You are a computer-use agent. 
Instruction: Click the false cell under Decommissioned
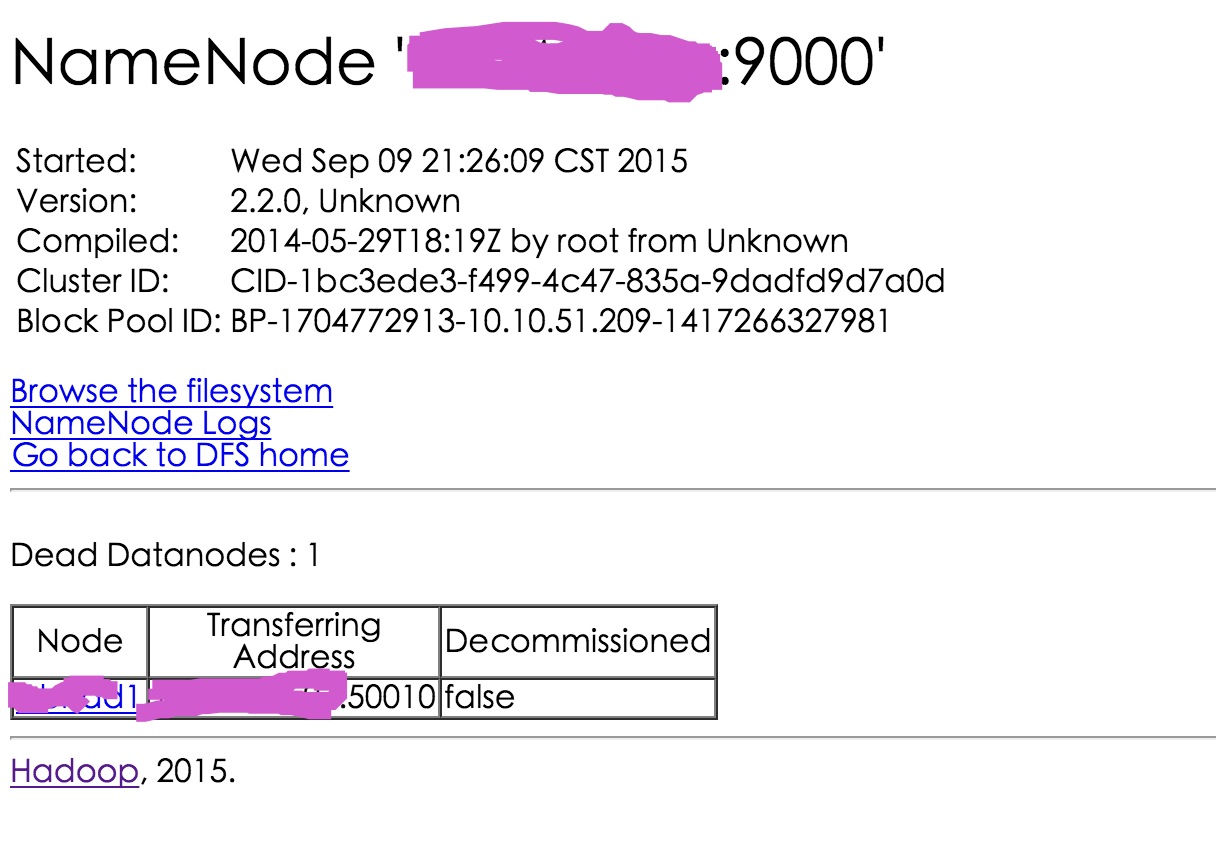point(479,697)
